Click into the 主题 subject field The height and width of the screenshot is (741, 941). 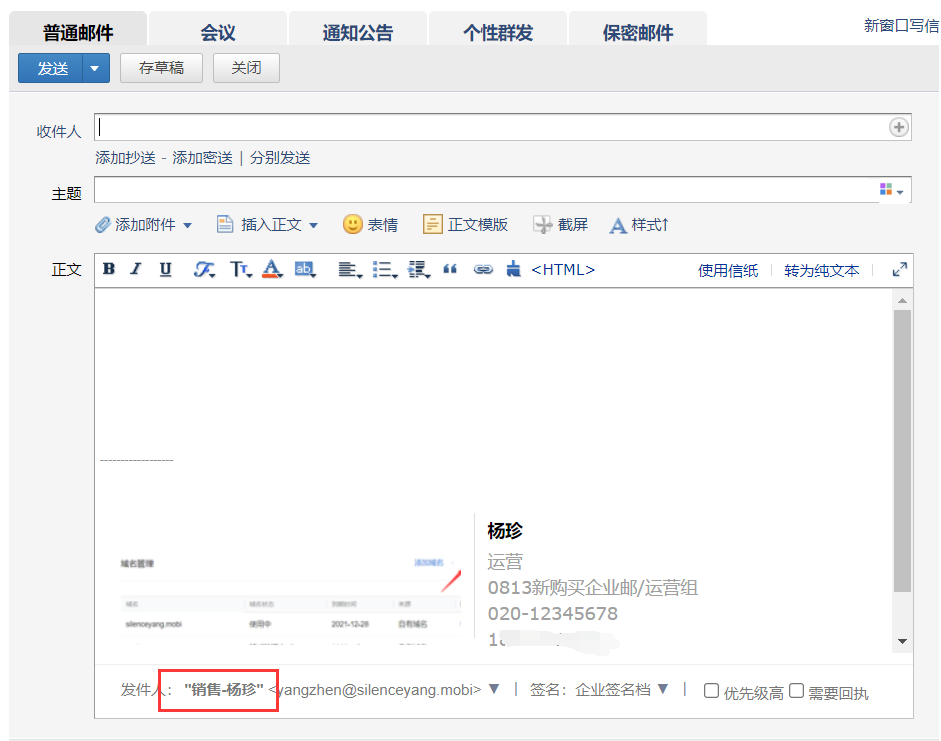(485, 190)
